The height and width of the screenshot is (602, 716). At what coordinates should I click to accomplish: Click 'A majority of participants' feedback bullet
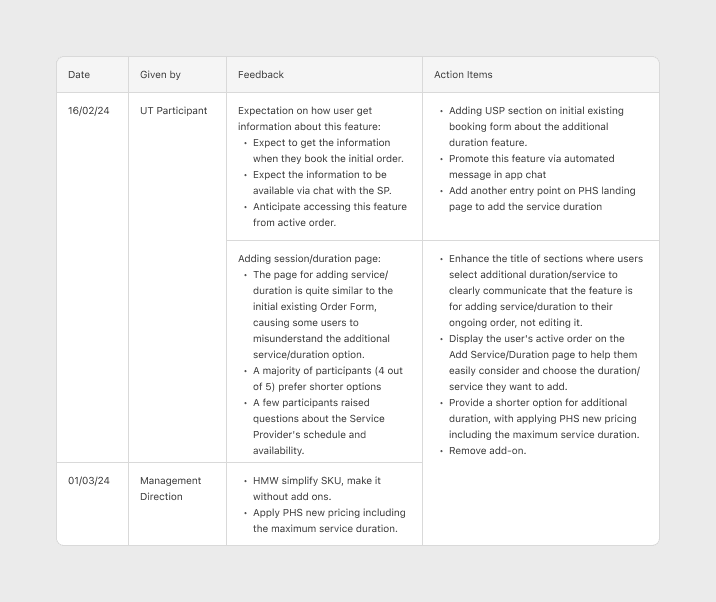[327, 379]
